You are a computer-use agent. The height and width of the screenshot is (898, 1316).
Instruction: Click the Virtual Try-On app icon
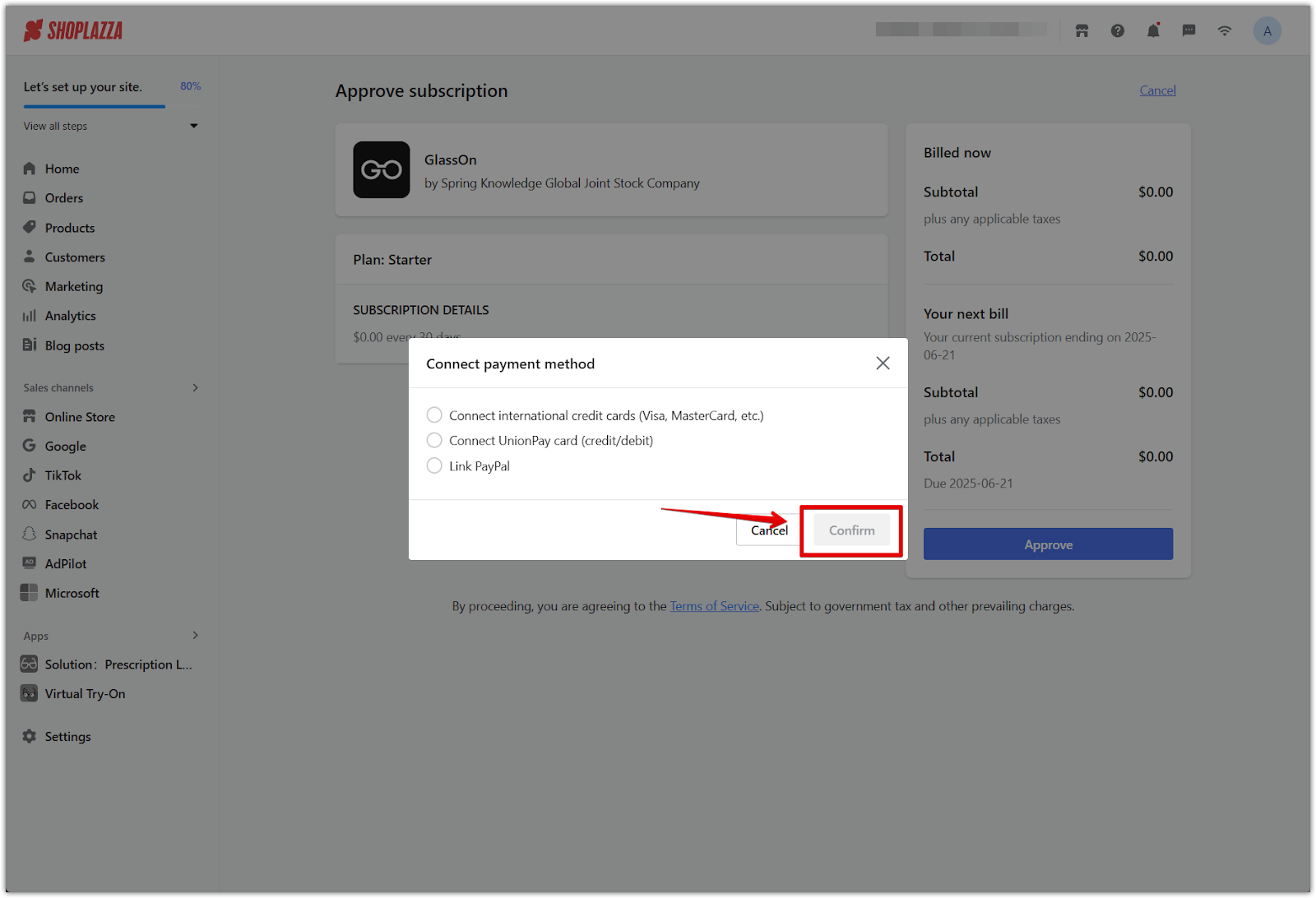30,694
